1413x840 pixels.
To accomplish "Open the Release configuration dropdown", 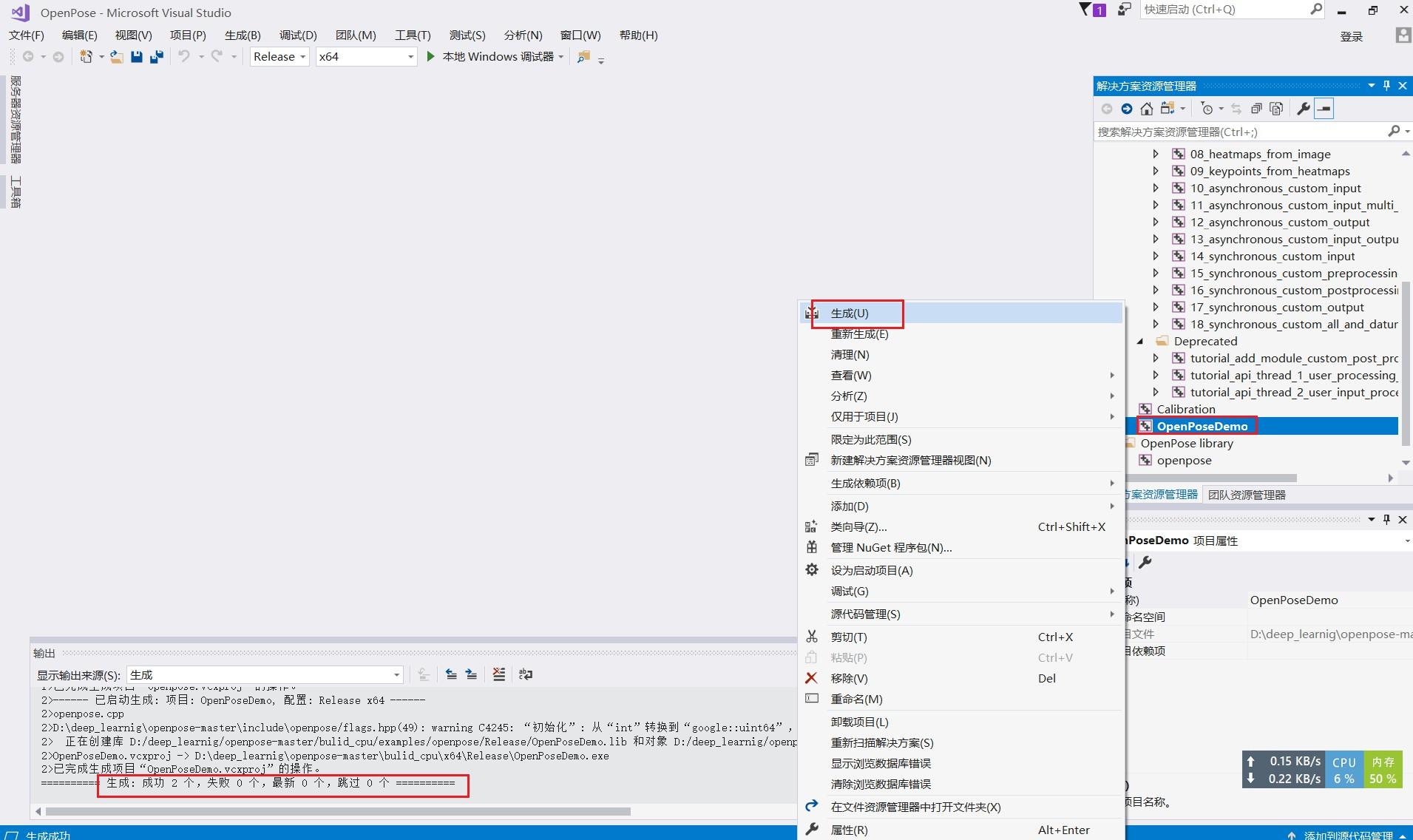I will pos(304,56).
